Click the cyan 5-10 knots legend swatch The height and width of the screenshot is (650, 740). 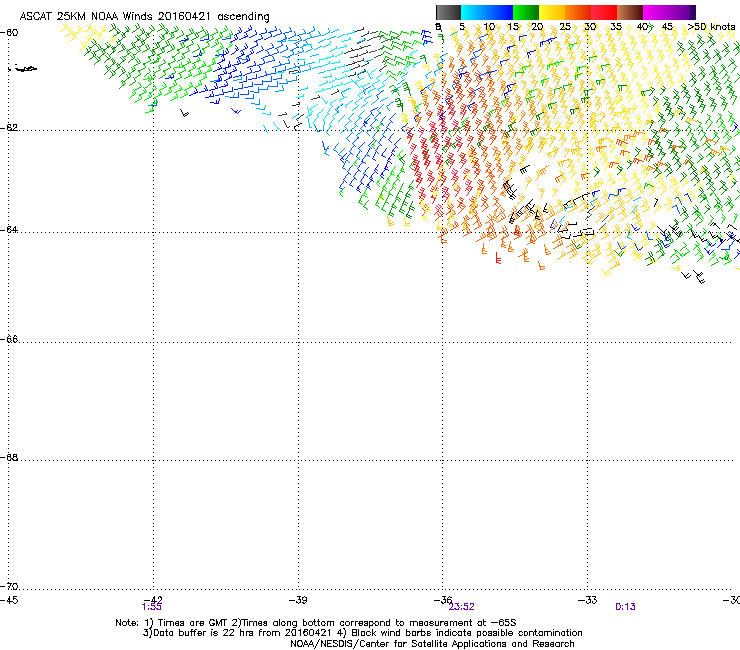point(474,12)
